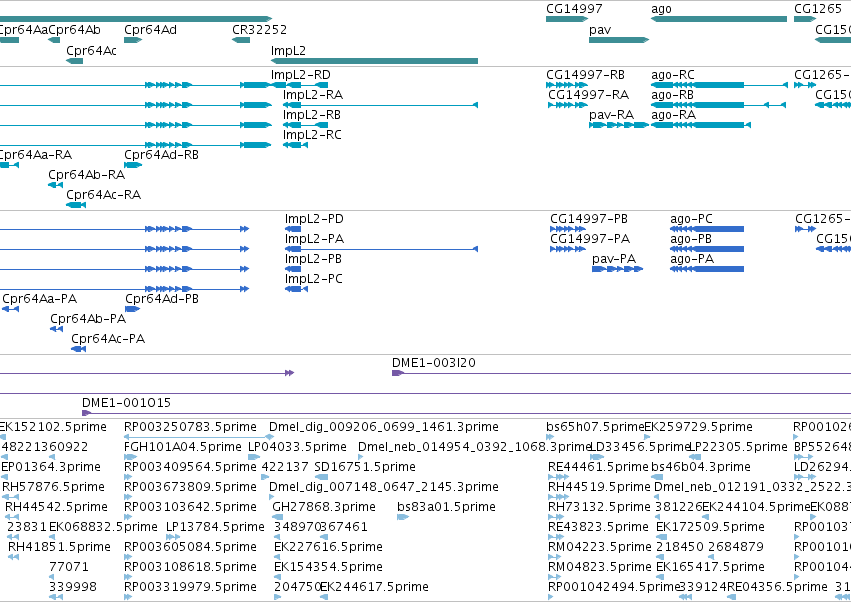The width and height of the screenshot is (851, 602).
Task: Select the FGH101A04.5prime EST
Action: point(130,457)
